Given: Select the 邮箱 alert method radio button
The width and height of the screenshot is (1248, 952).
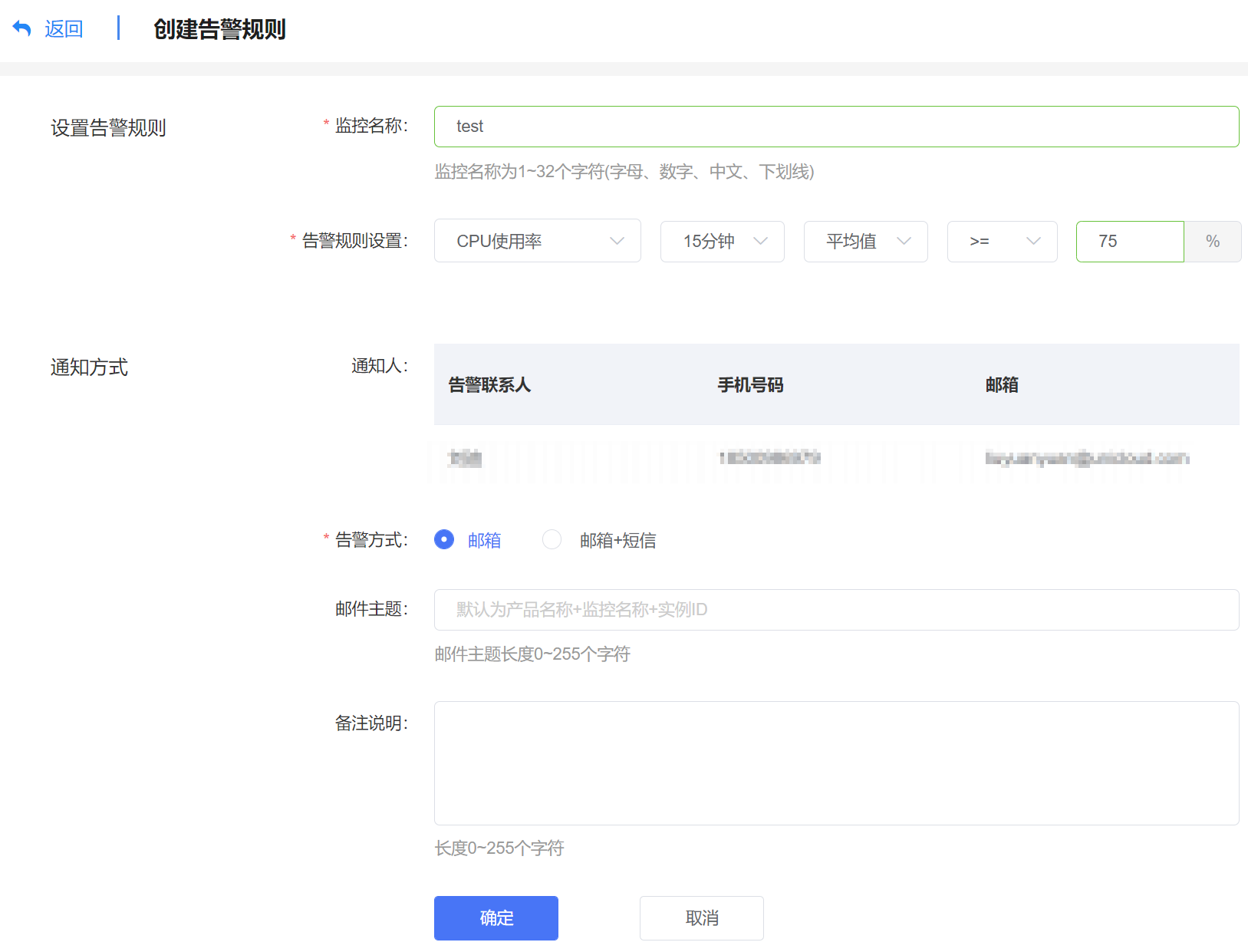Looking at the screenshot, I should click(444, 540).
